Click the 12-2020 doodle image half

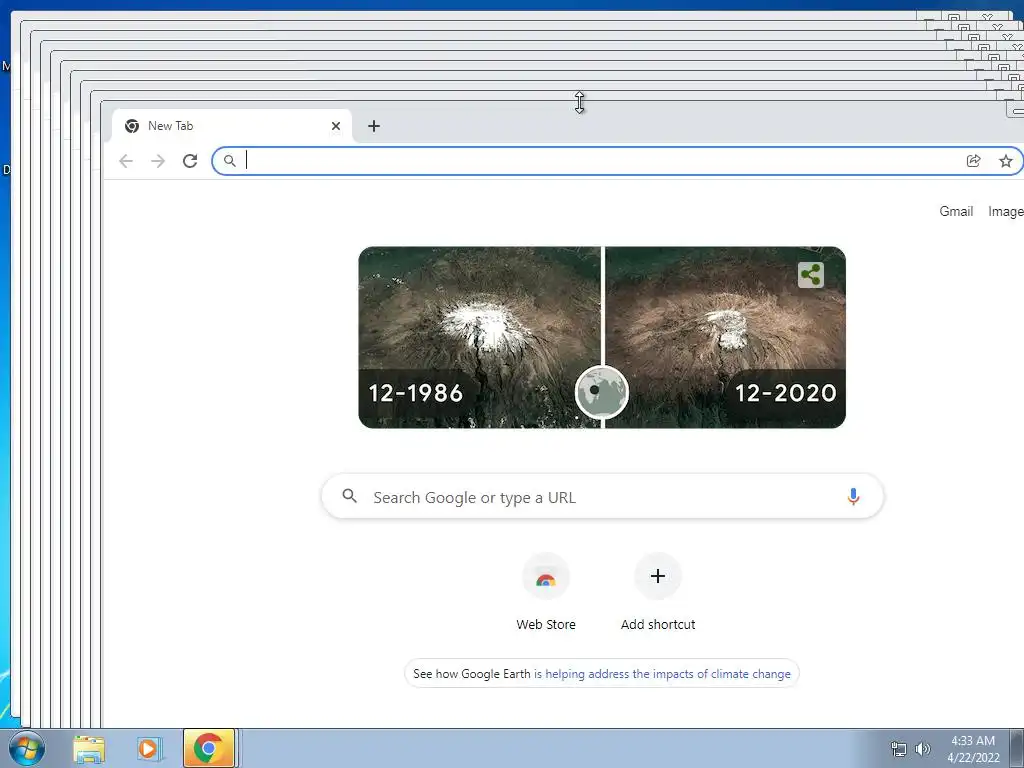726,337
